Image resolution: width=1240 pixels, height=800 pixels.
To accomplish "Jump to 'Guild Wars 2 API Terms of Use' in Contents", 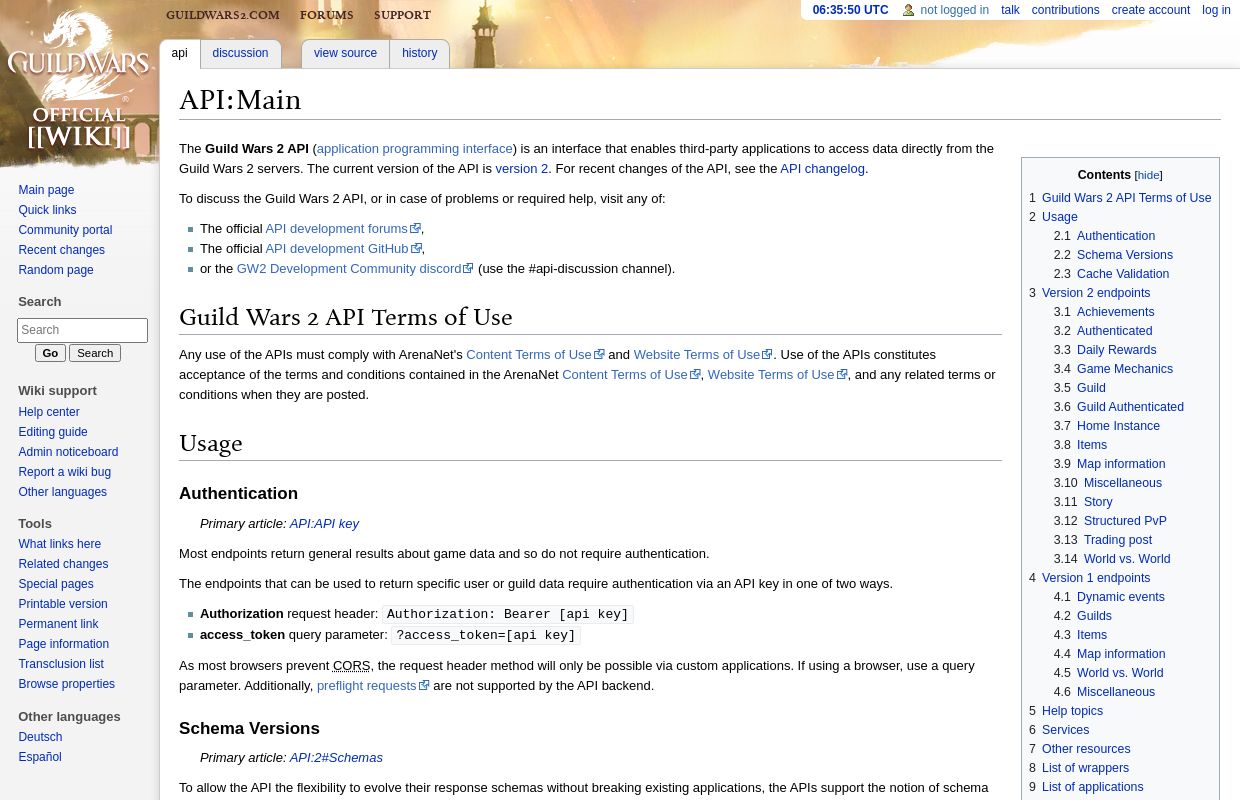I will [1126, 198].
